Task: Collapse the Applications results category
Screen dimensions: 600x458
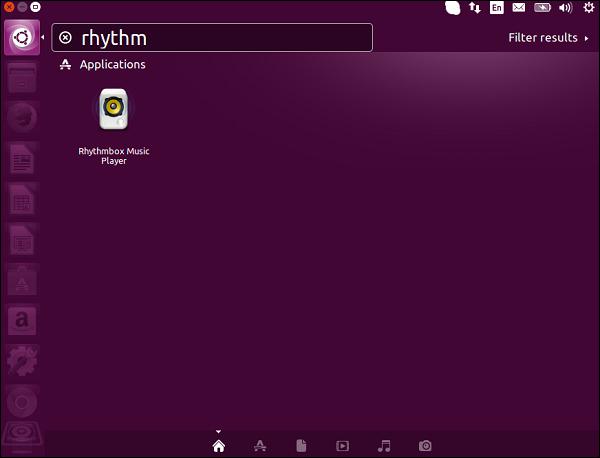Action: coord(112,65)
